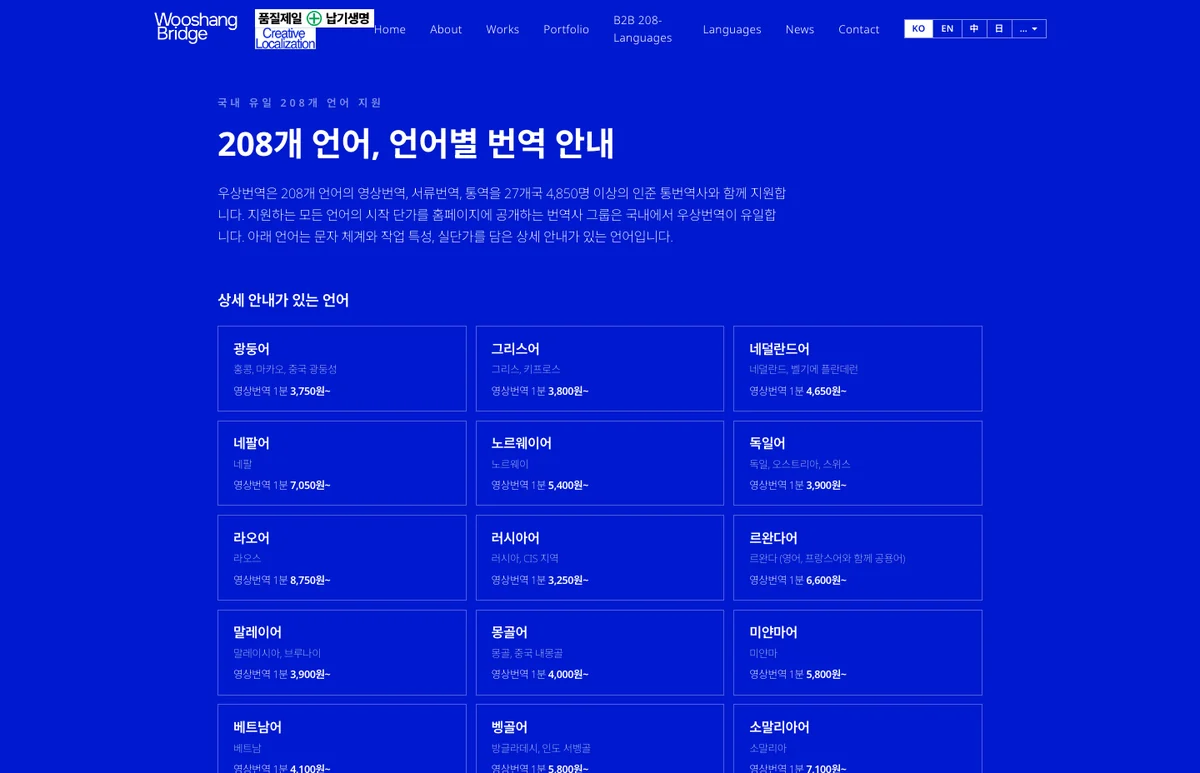1200x773 pixels.
Task: Click the 3,750원~ price in 광둥어 card
Action: coord(310,391)
